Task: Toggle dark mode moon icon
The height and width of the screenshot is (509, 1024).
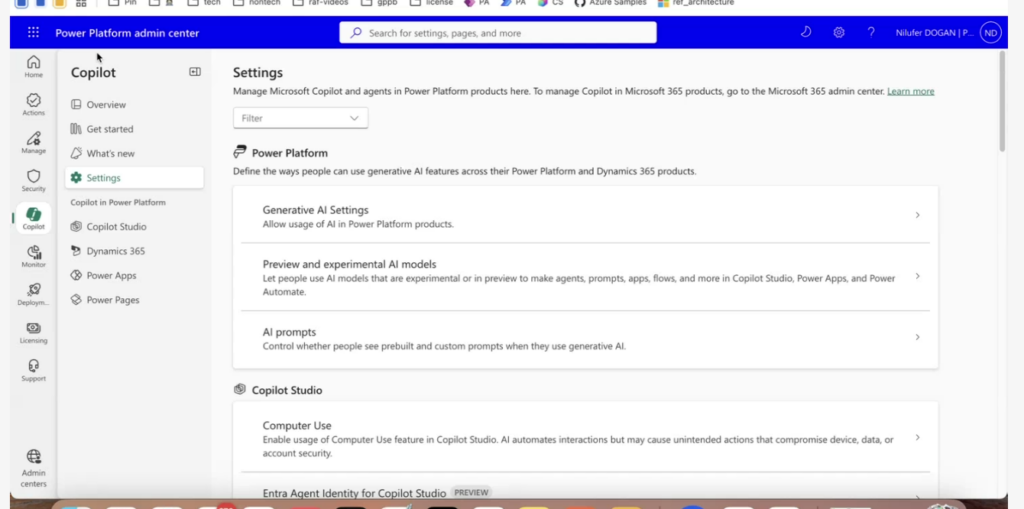Action: [x=806, y=32]
